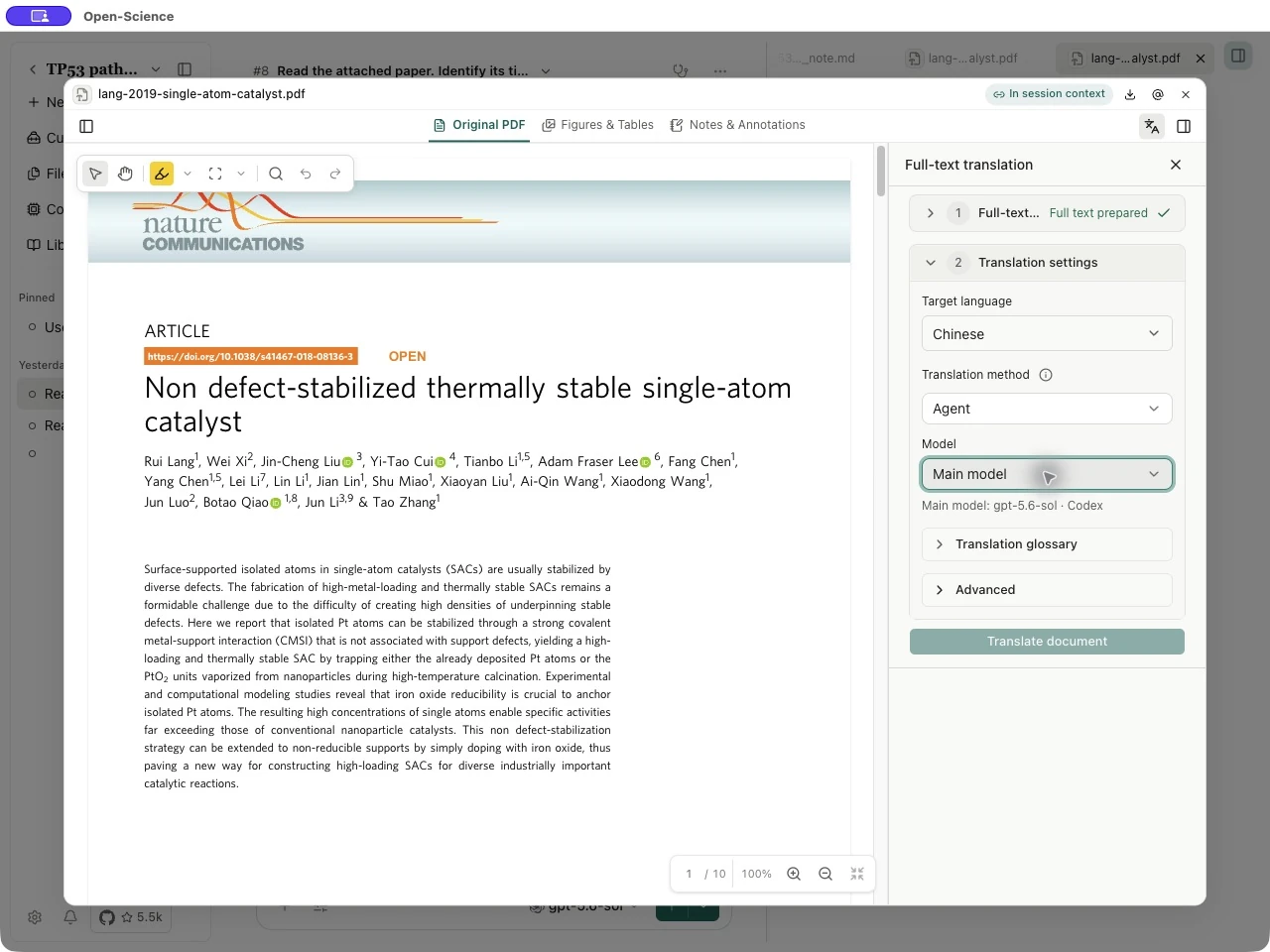The height and width of the screenshot is (952, 1270).
Task: Activate the hand pan tool
Action: click(x=125, y=174)
